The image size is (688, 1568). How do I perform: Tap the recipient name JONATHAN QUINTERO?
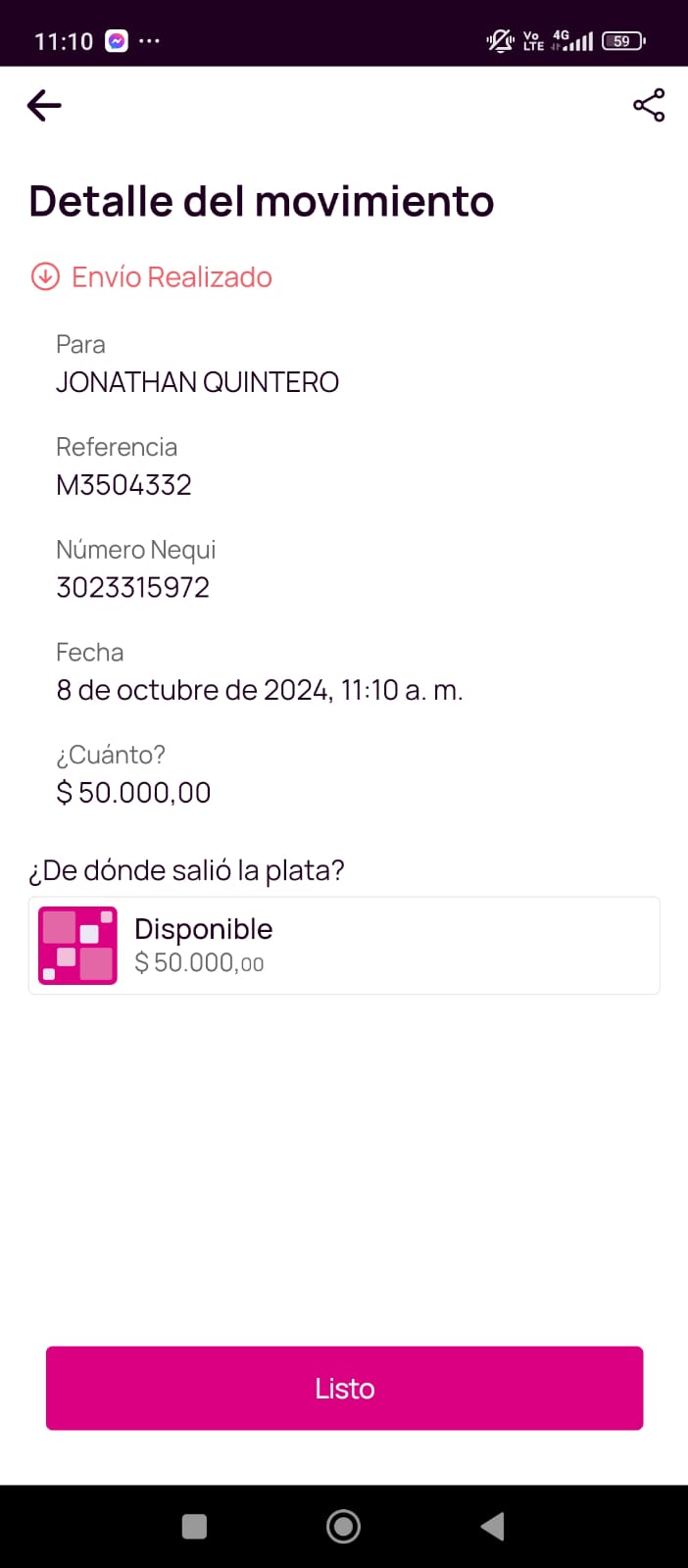pos(197,382)
